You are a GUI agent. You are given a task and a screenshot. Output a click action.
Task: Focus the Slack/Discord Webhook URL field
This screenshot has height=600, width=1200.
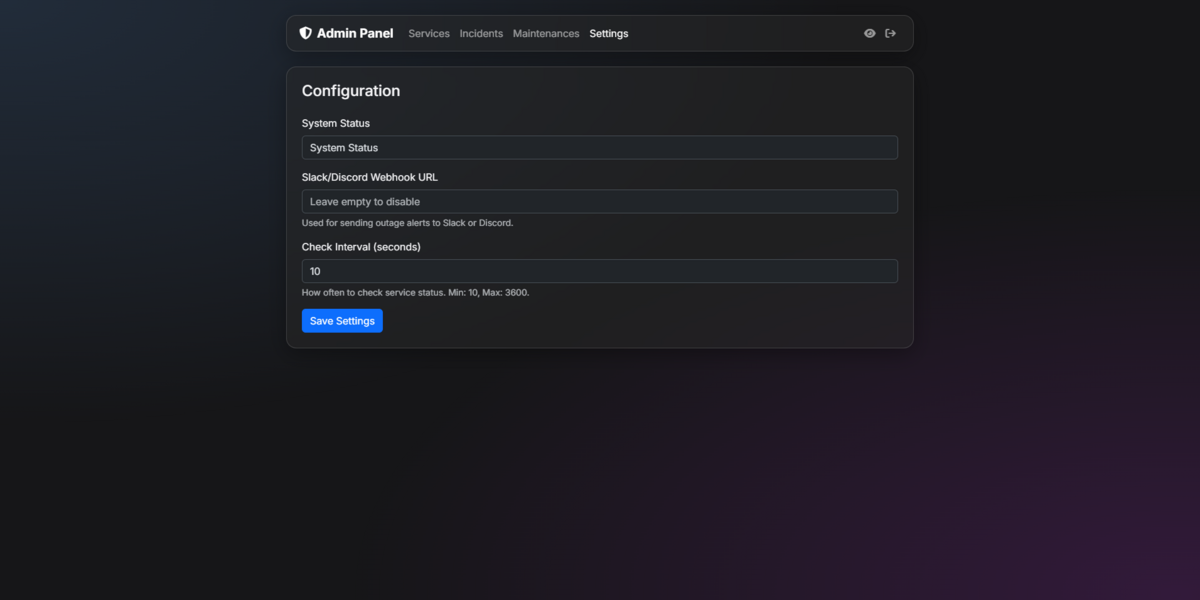pos(600,202)
